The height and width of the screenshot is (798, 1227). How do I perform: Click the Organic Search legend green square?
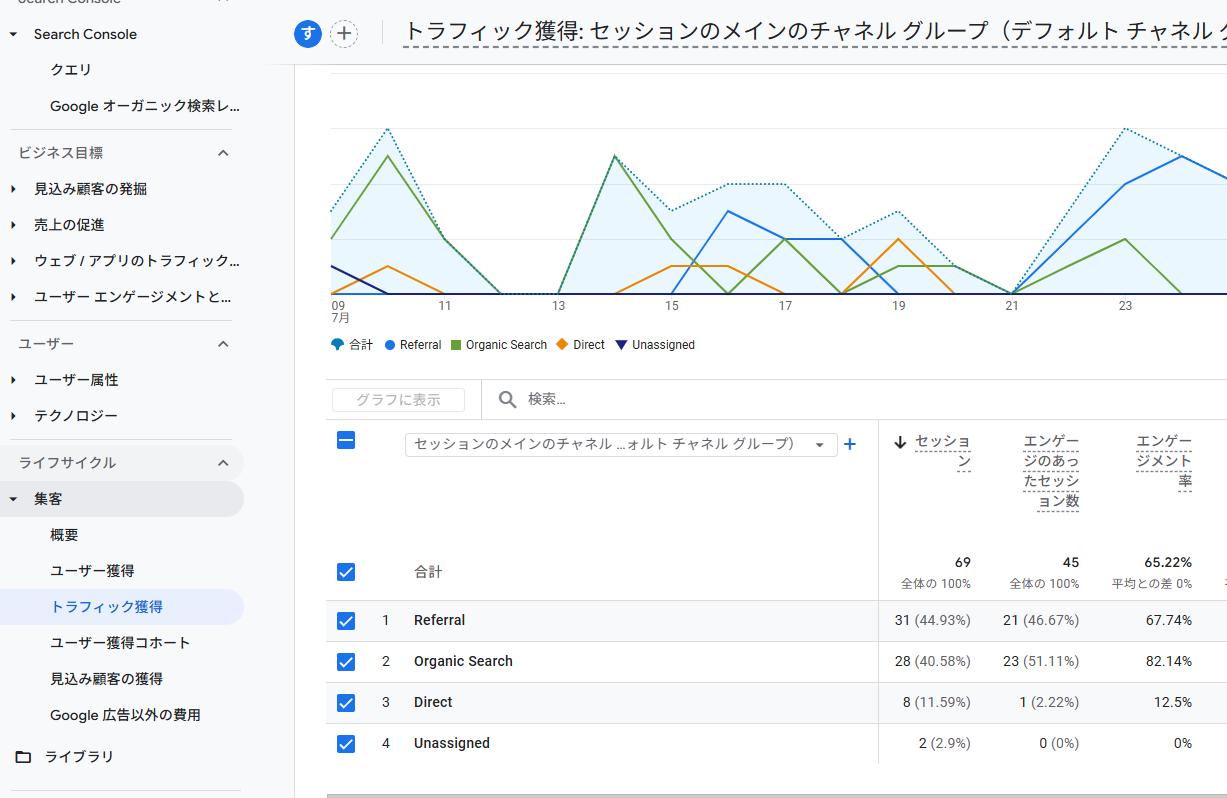pyautogui.click(x=457, y=345)
